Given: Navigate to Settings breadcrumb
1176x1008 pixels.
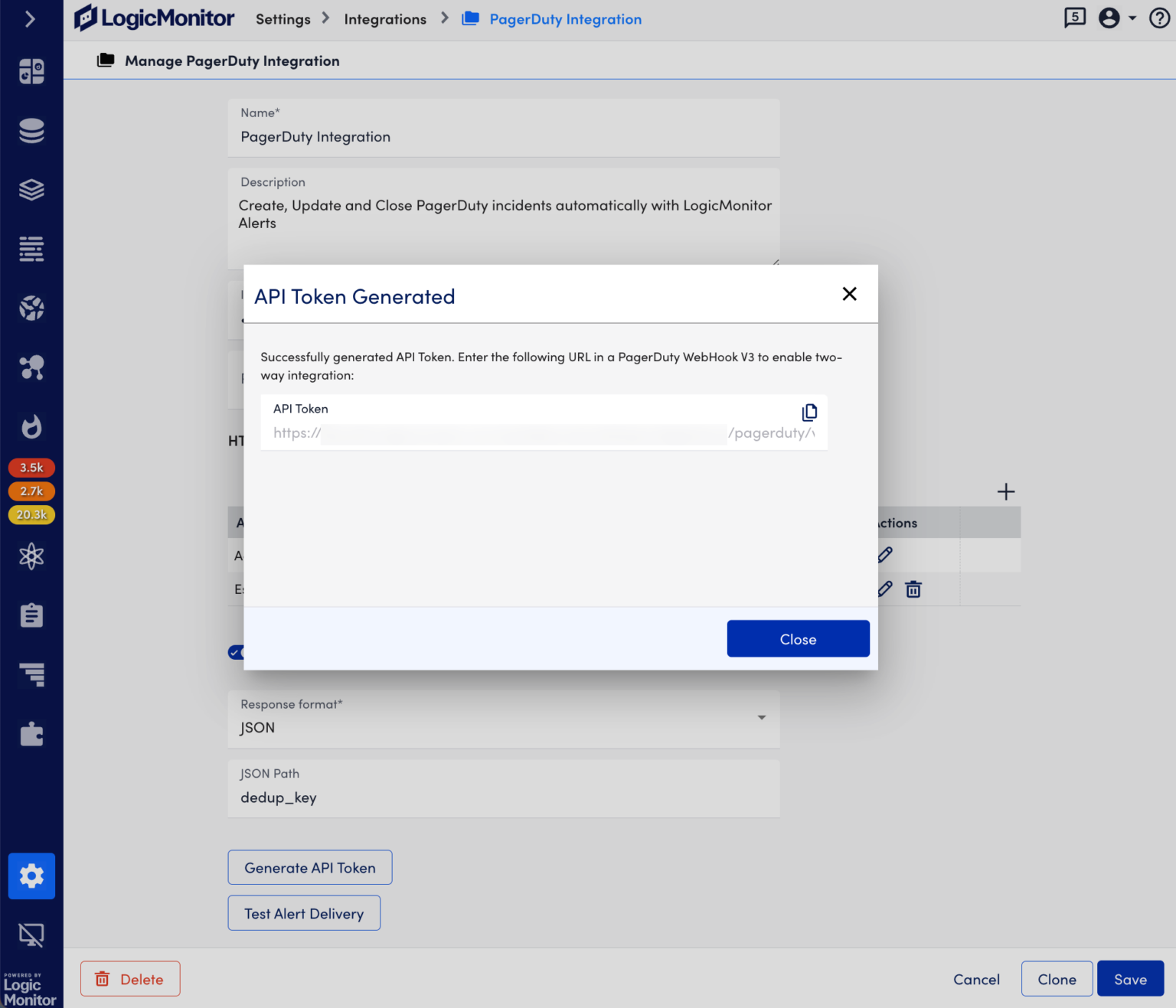Looking at the screenshot, I should 283,18.
